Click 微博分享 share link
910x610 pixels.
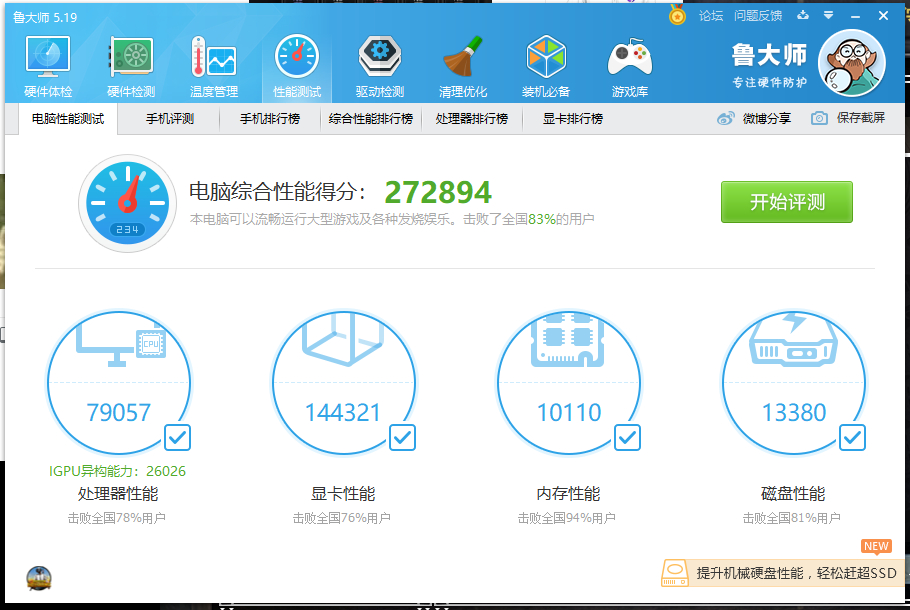pyautogui.click(x=767, y=118)
